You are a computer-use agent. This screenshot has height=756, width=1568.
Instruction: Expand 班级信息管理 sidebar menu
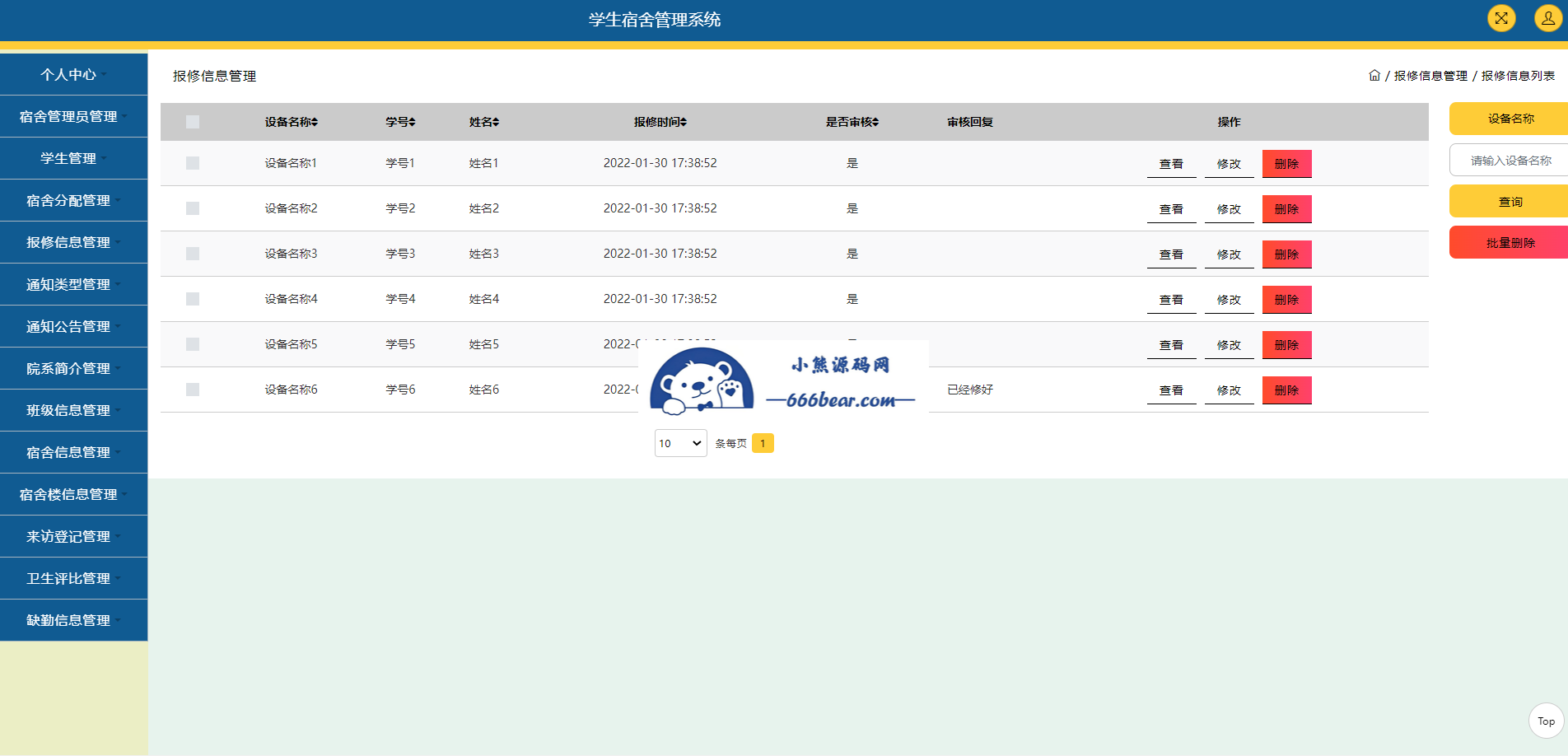[x=74, y=410]
